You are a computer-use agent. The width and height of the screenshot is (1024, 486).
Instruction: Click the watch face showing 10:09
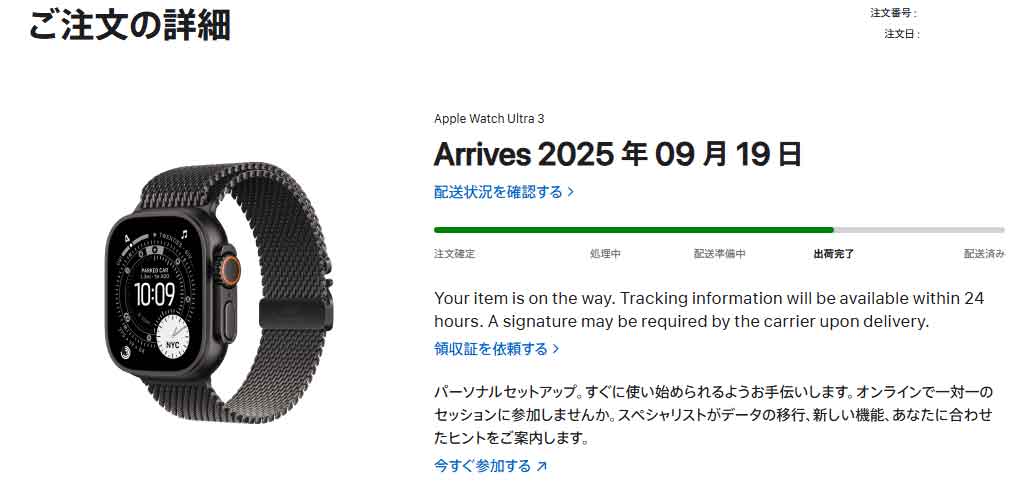click(157, 294)
